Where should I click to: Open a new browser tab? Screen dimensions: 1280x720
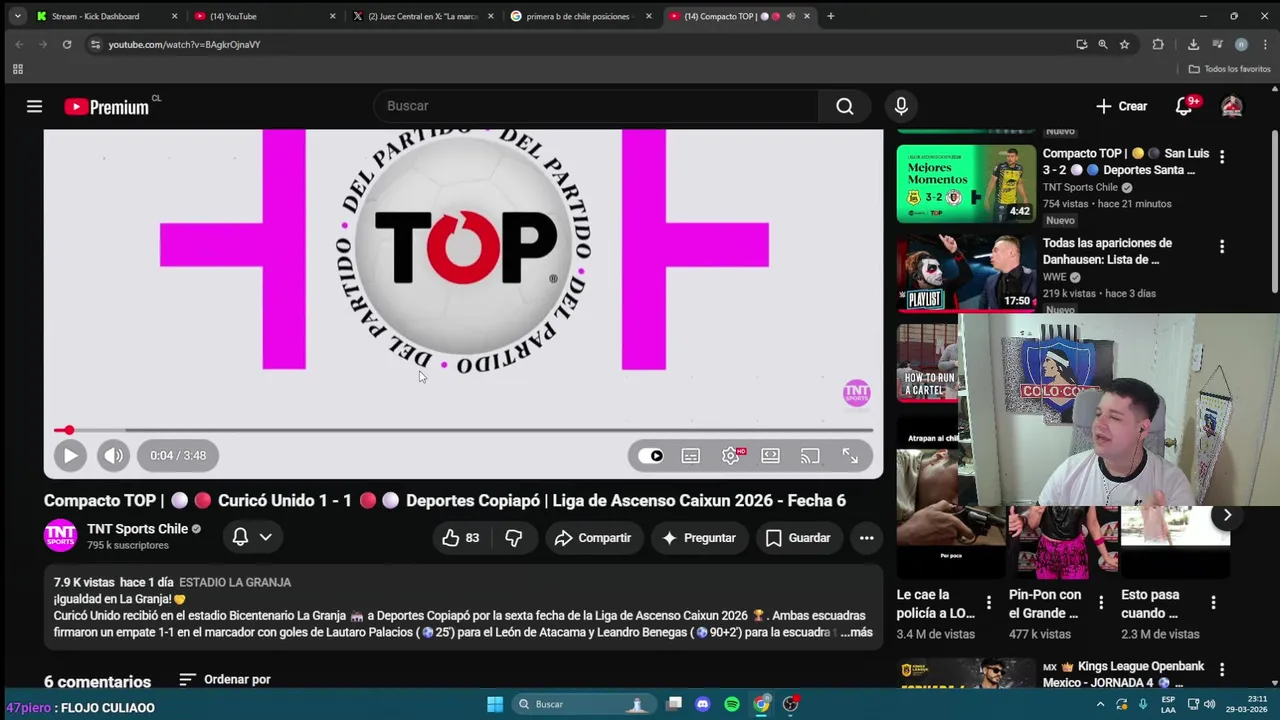tap(830, 16)
